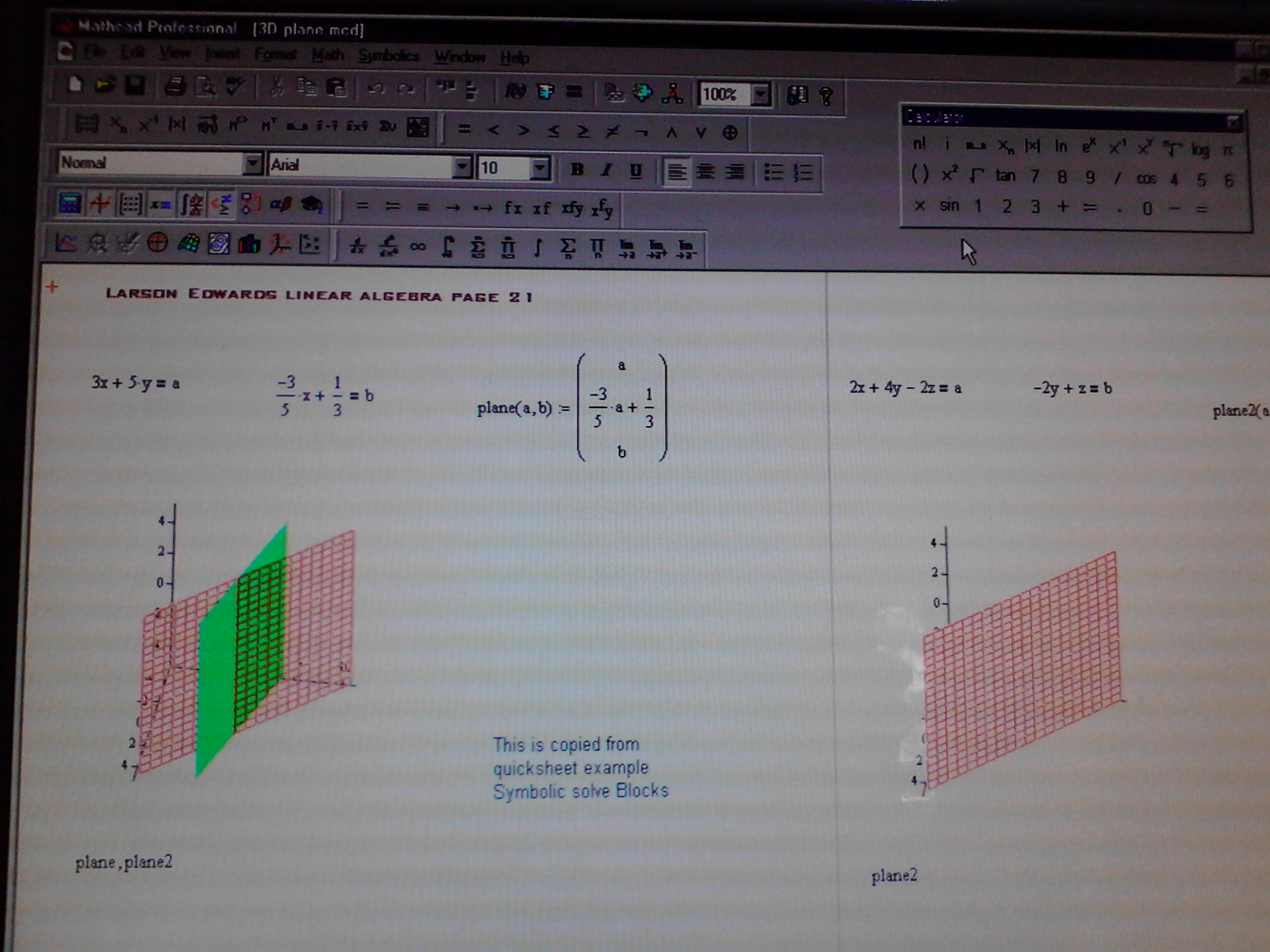
Task: Insert a polar plot from graph toolbar
Action: (x=158, y=244)
